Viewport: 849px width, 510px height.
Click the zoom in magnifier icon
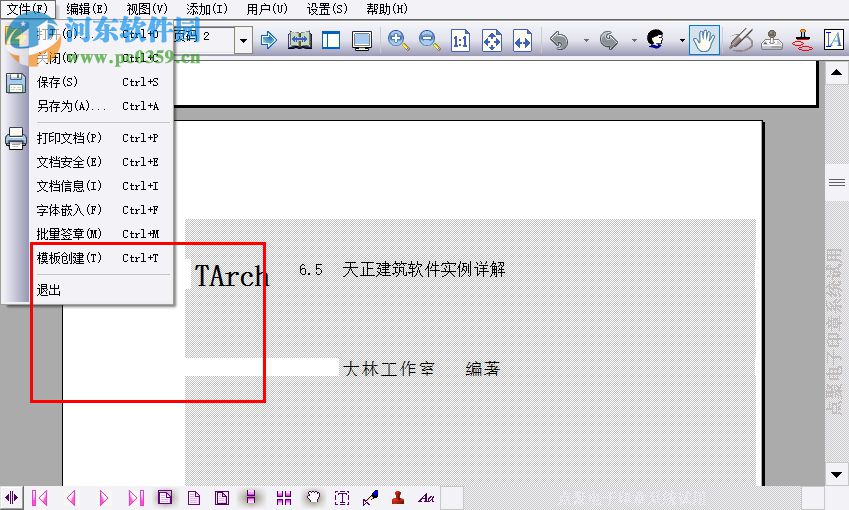pyautogui.click(x=398, y=41)
